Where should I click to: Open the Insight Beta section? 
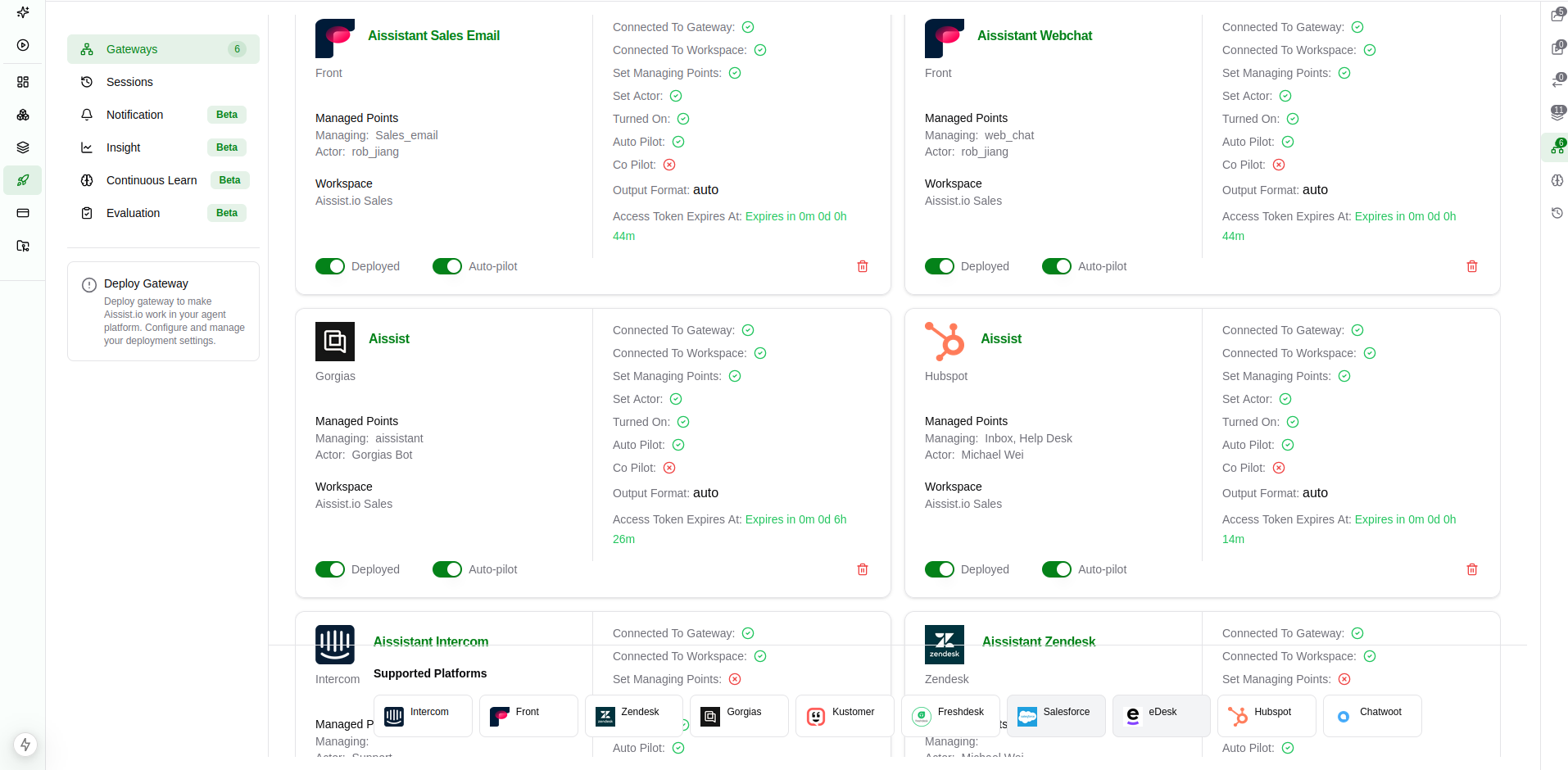125,147
